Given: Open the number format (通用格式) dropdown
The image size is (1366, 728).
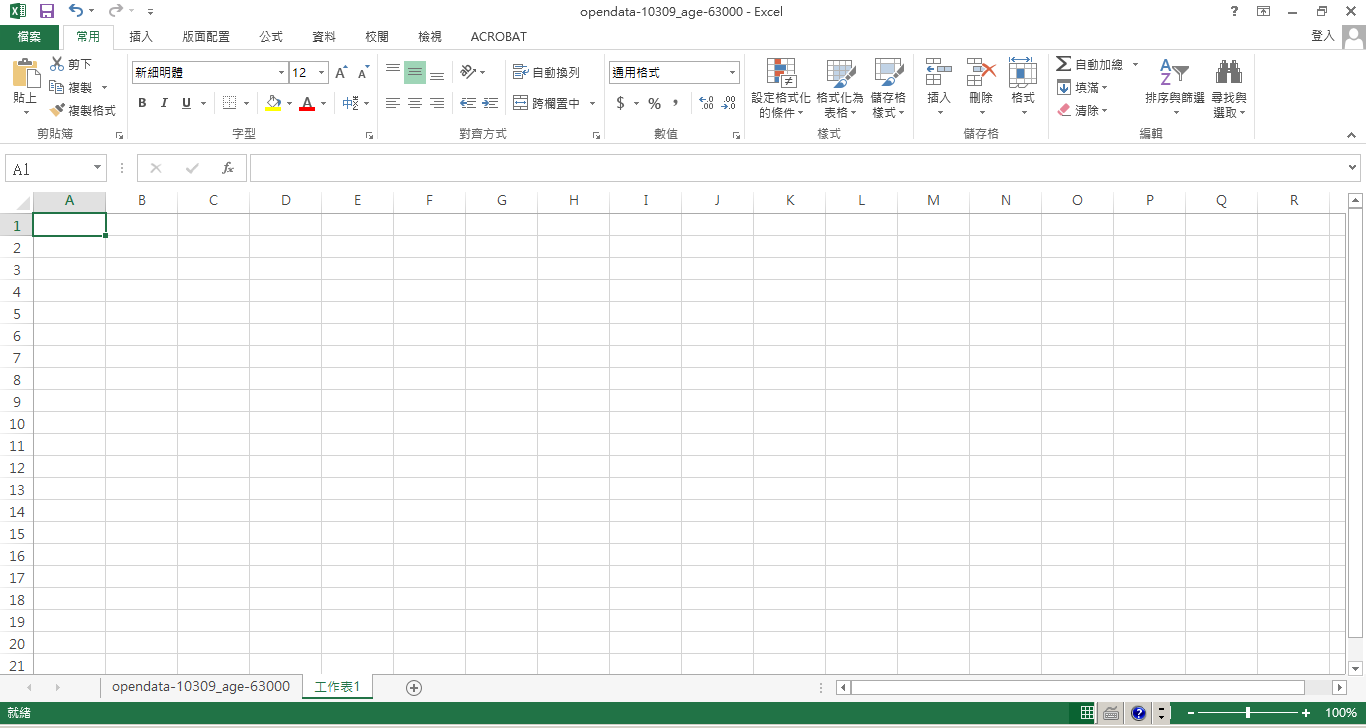Looking at the screenshot, I should coord(732,73).
